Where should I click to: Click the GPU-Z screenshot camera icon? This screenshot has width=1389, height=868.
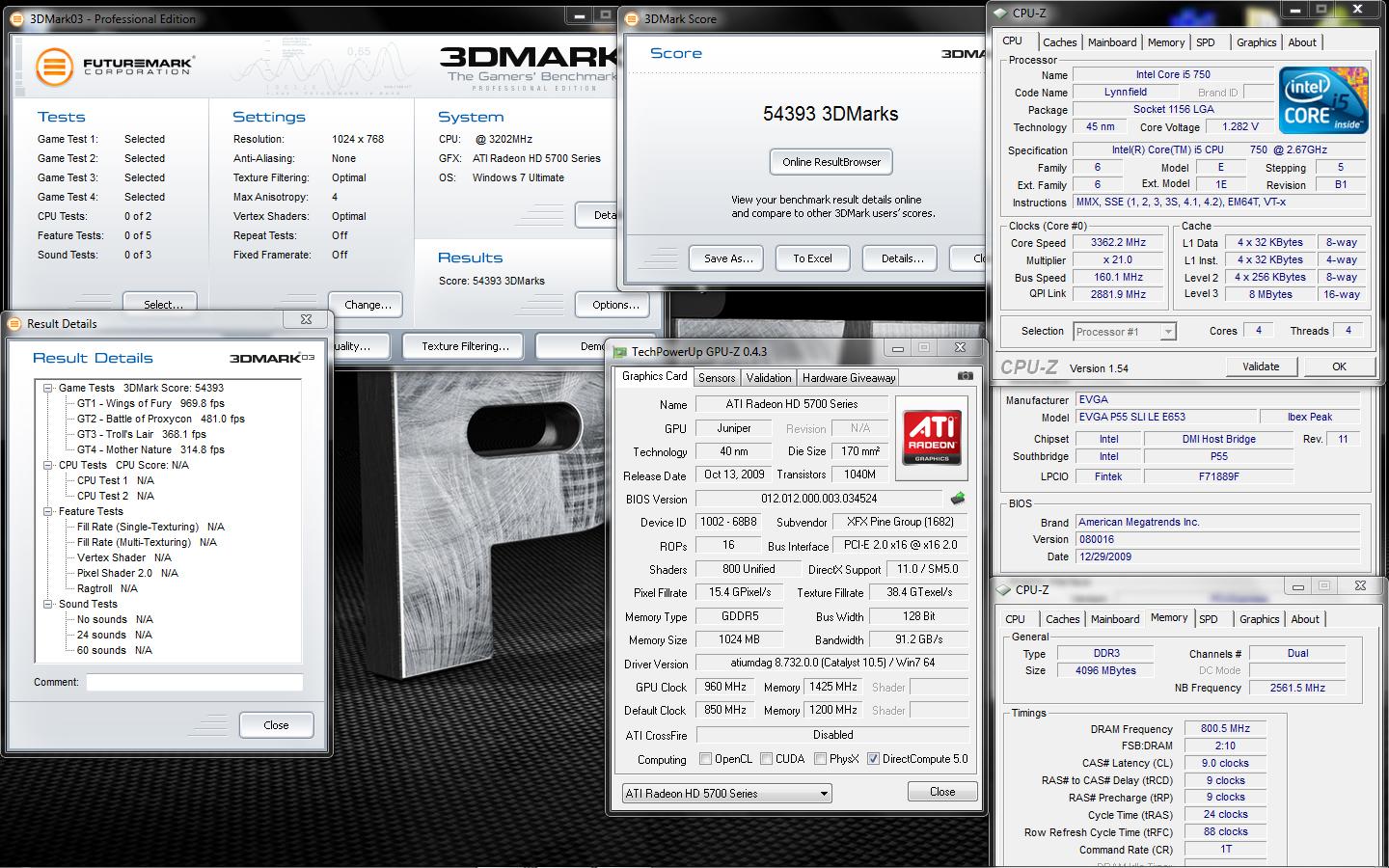pyautogui.click(x=965, y=376)
